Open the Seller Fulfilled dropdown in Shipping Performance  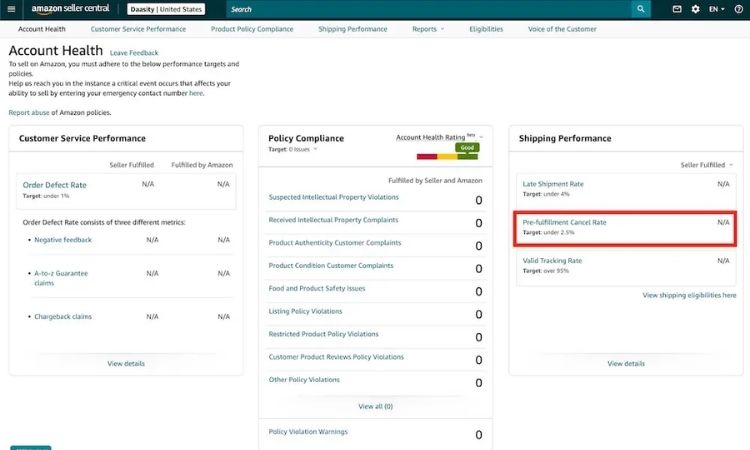[x=707, y=165]
